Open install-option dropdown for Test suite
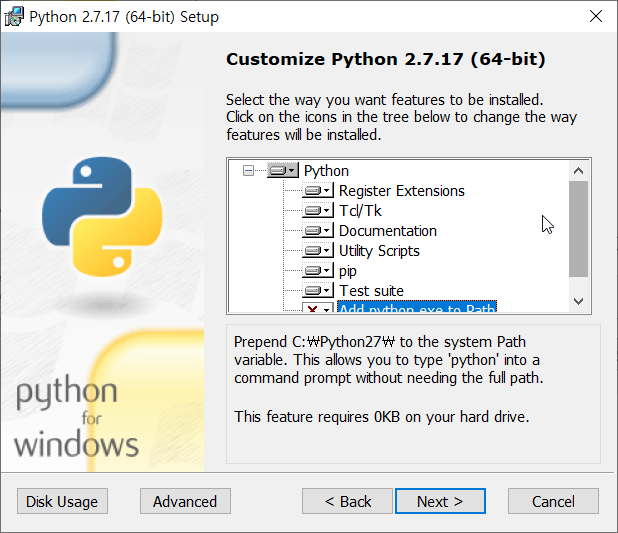Image resolution: width=618 pixels, height=533 pixels. [x=318, y=291]
